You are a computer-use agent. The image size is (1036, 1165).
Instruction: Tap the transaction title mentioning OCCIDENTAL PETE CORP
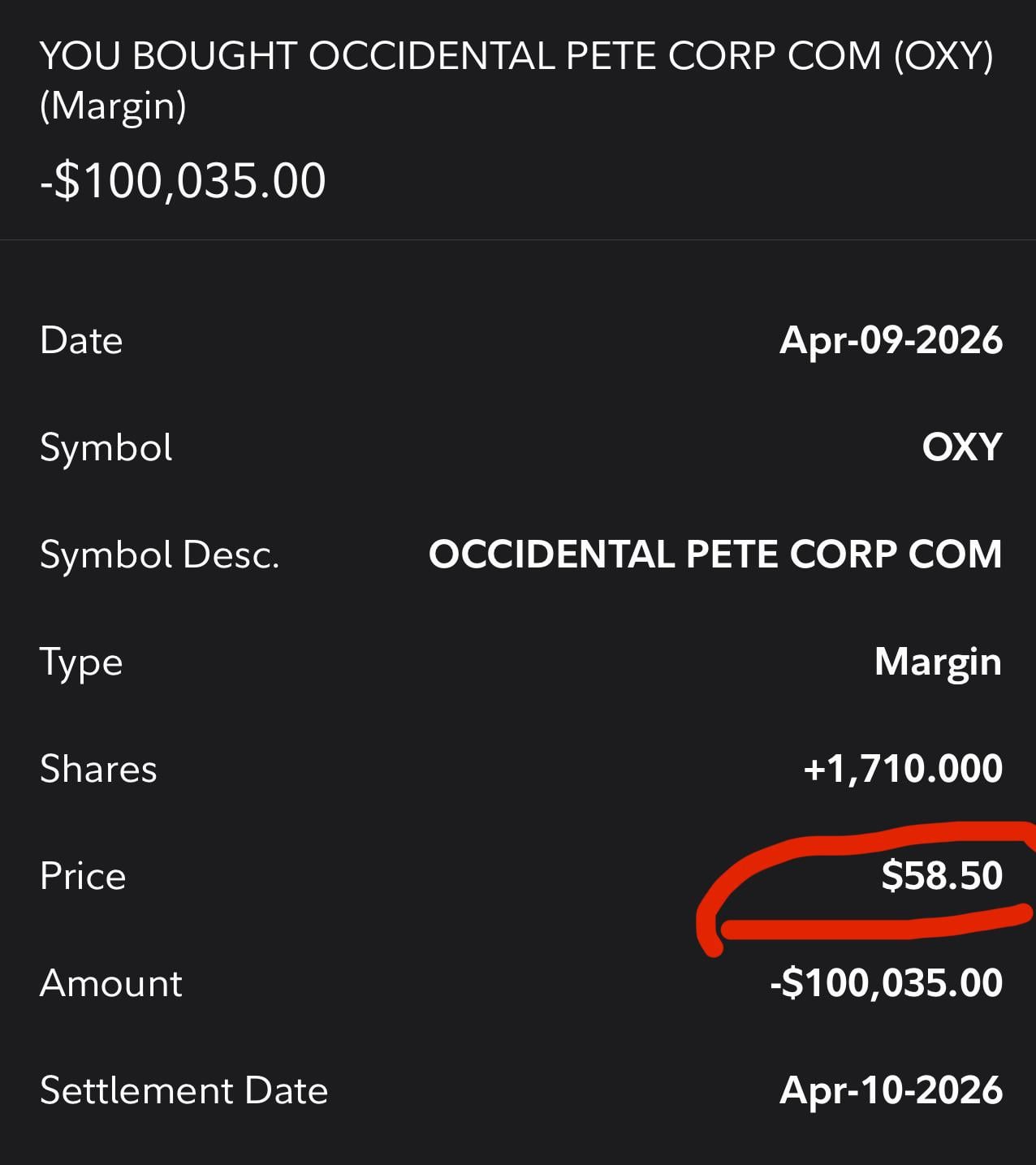pyautogui.click(x=516, y=57)
